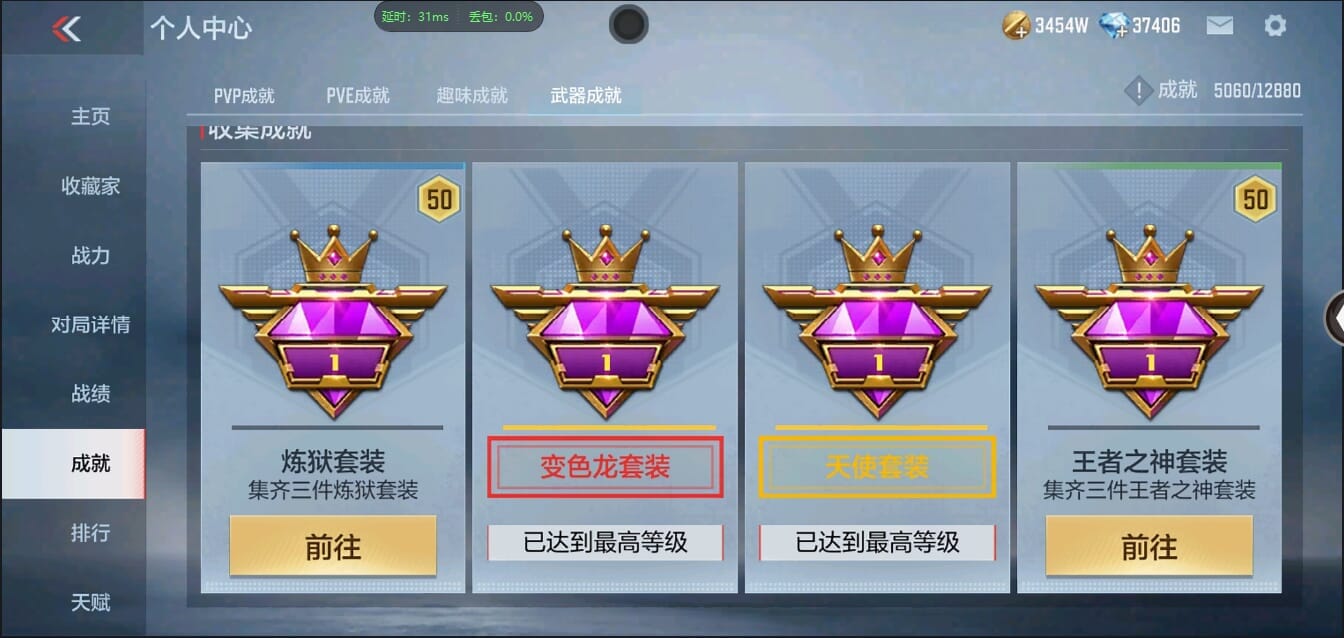Switch to the PVP成就 tab

pos(244,96)
